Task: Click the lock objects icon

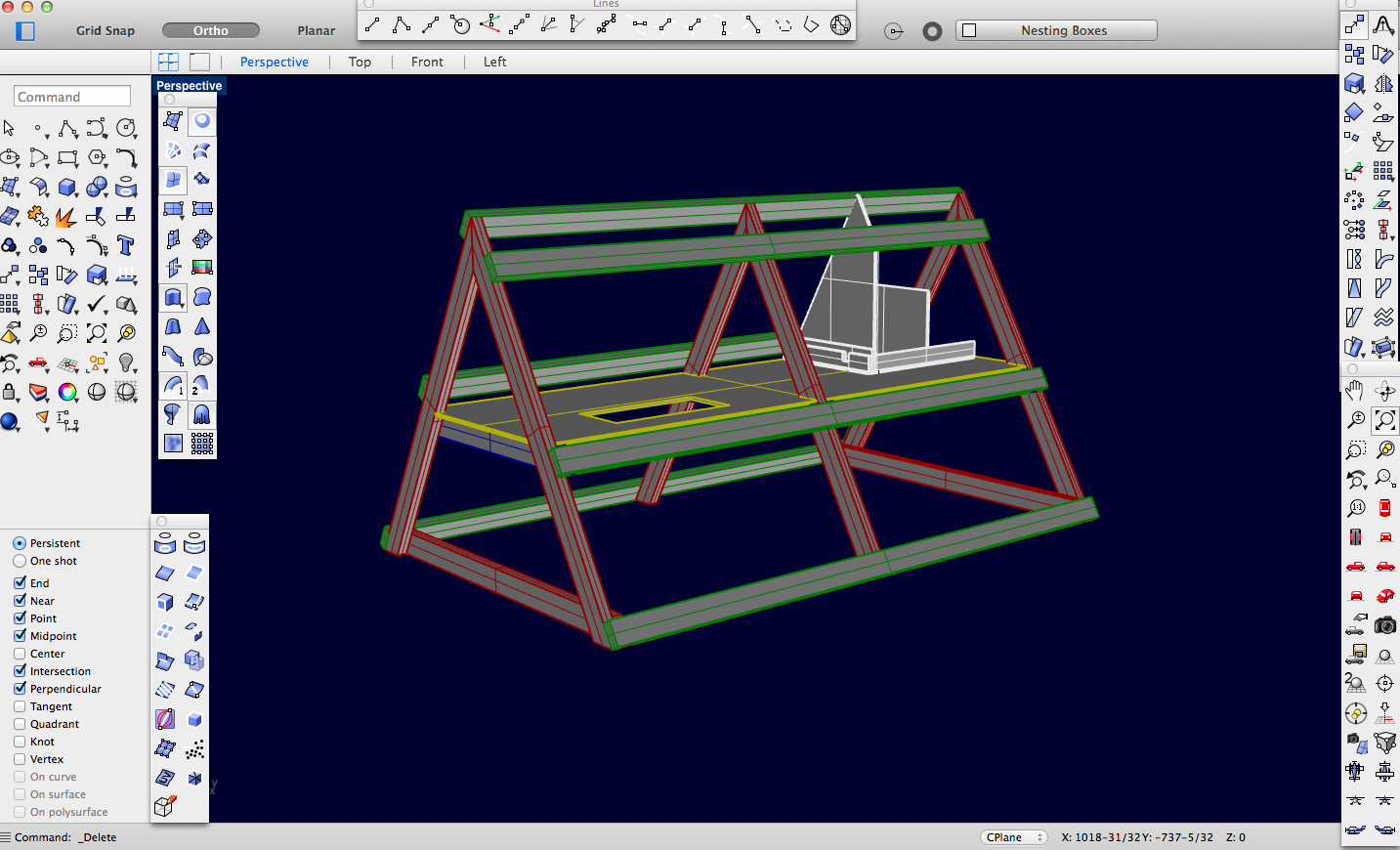Action: [x=10, y=392]
